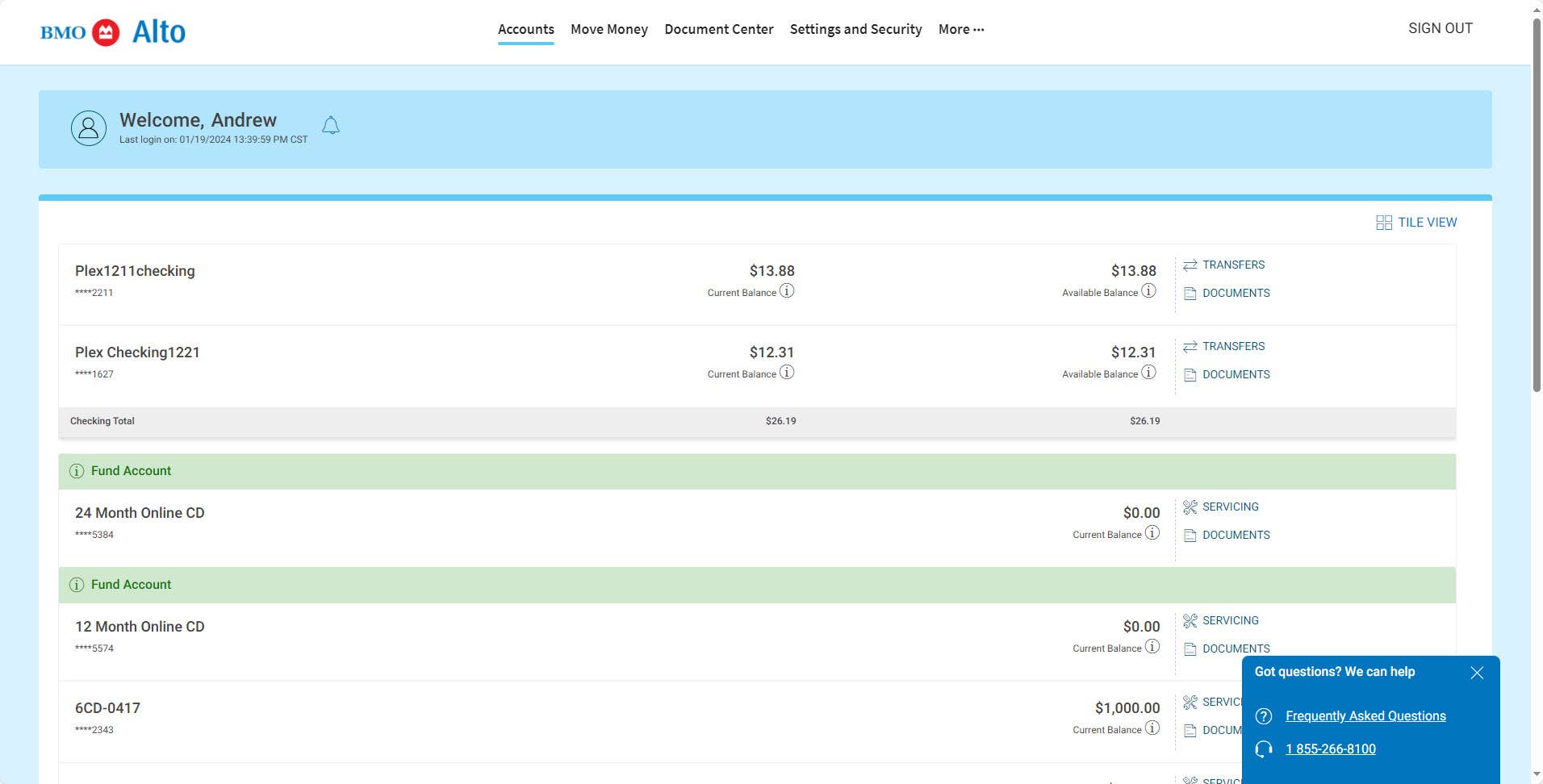Open Servicing for the 24 Month Online CD

tap(1230, 507)
